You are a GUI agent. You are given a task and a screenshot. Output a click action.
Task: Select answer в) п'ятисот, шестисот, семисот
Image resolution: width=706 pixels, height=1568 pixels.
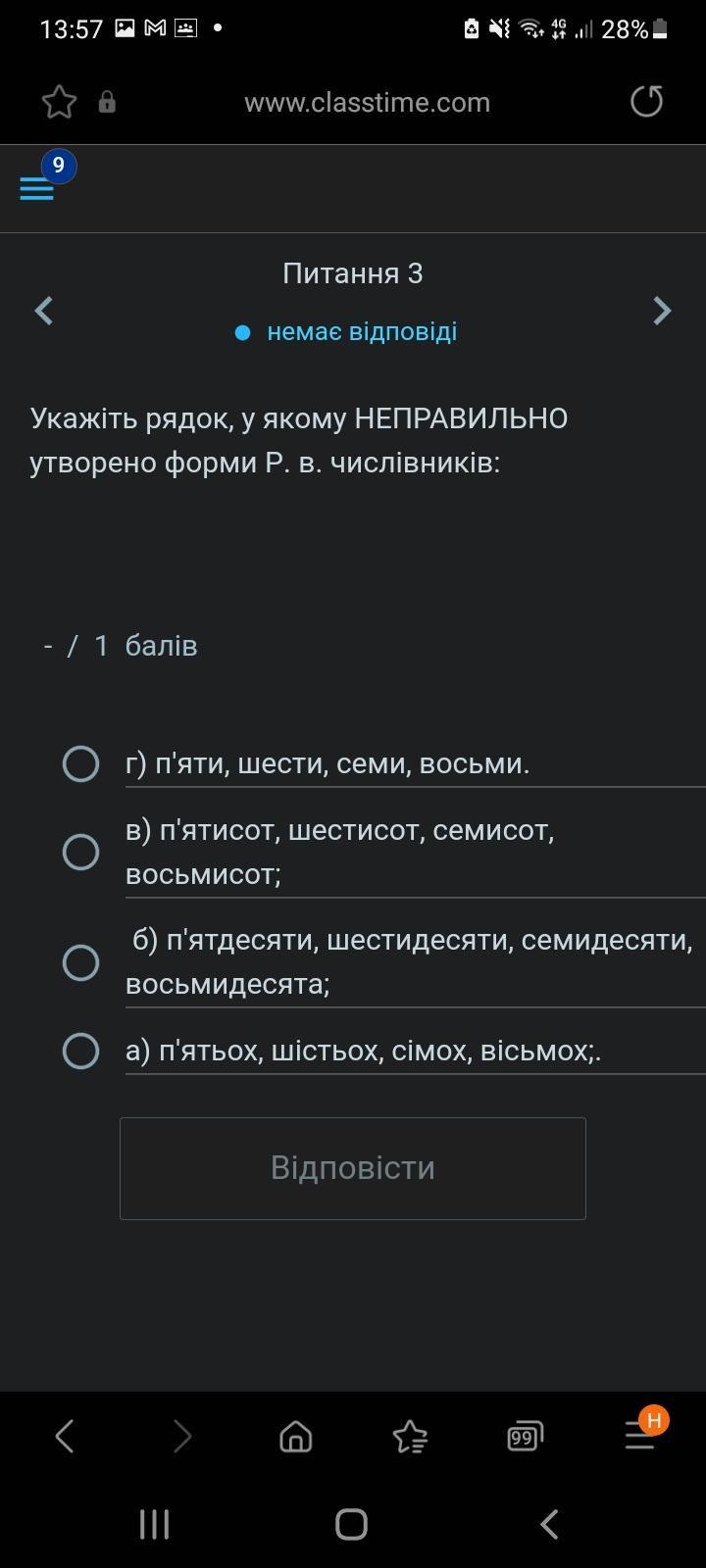[80, 852]
